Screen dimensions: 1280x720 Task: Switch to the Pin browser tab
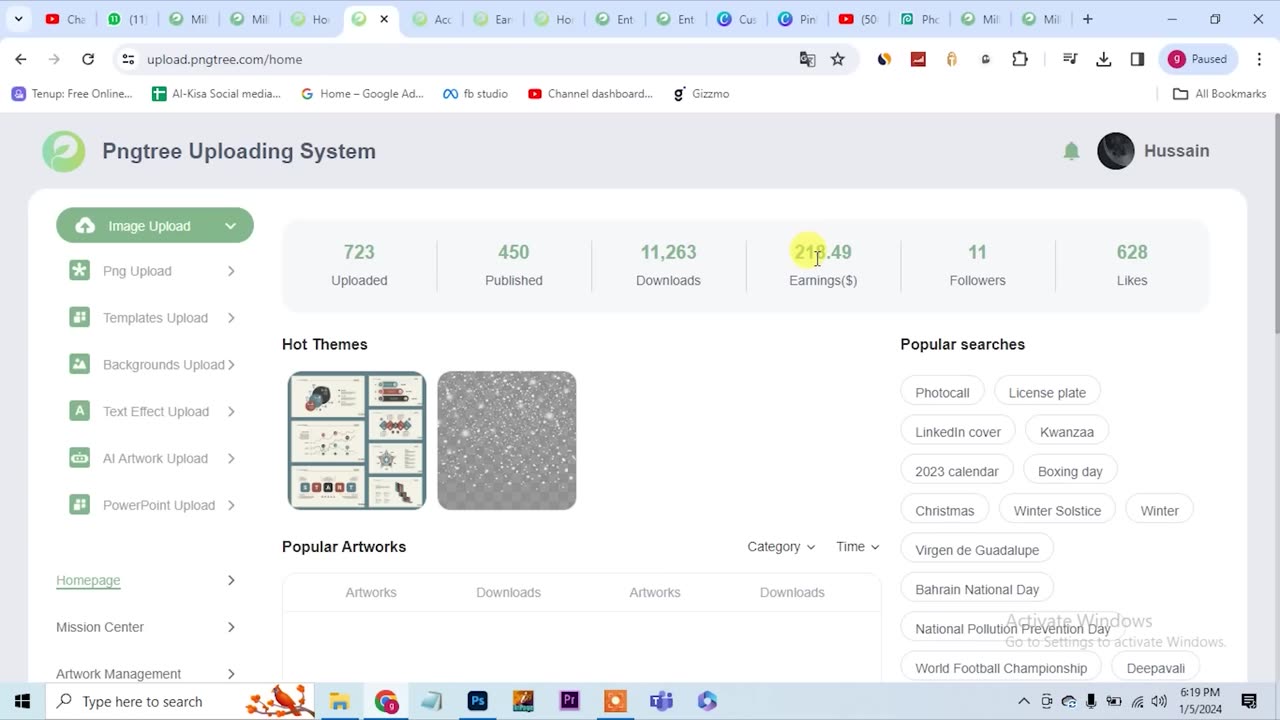[795, 19]
